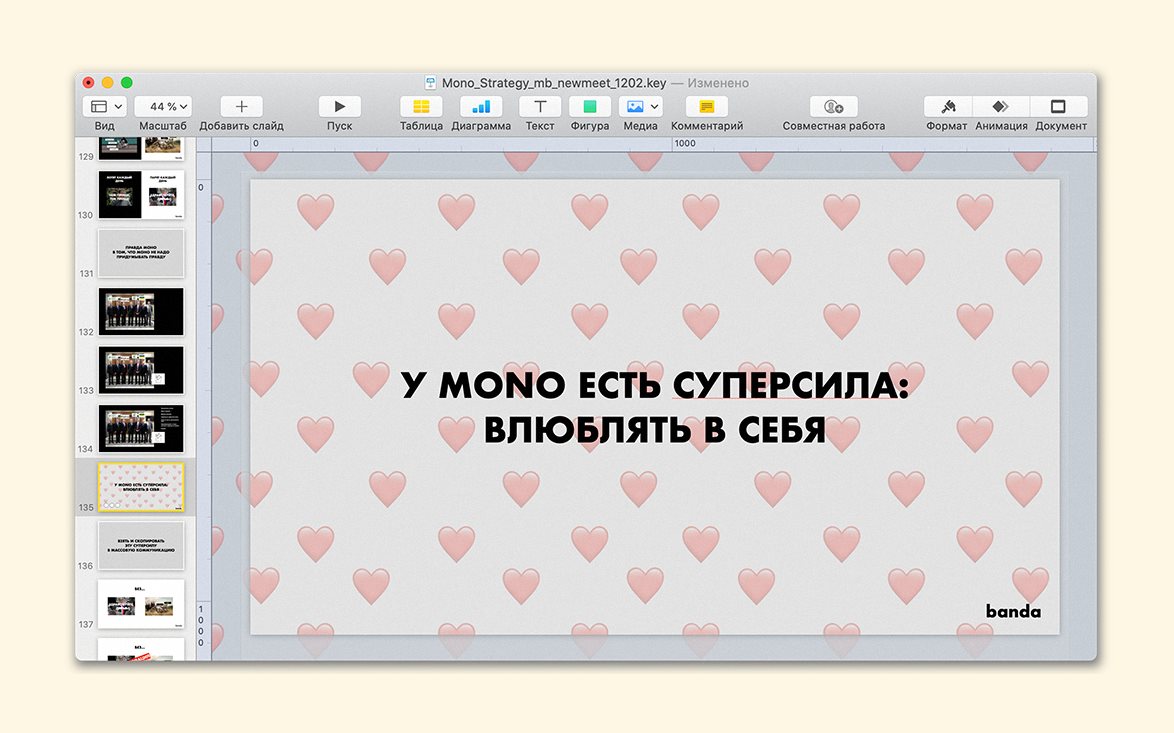Click the banda logo on slide
The height and width of the screenshot is (733, 1174).
coord(1013,611)
